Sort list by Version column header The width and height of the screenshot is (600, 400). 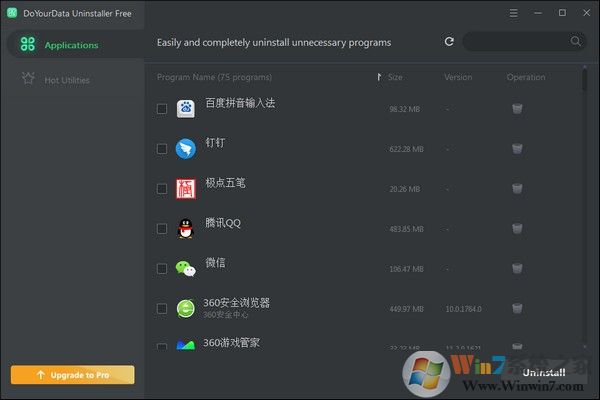point(458,77)
